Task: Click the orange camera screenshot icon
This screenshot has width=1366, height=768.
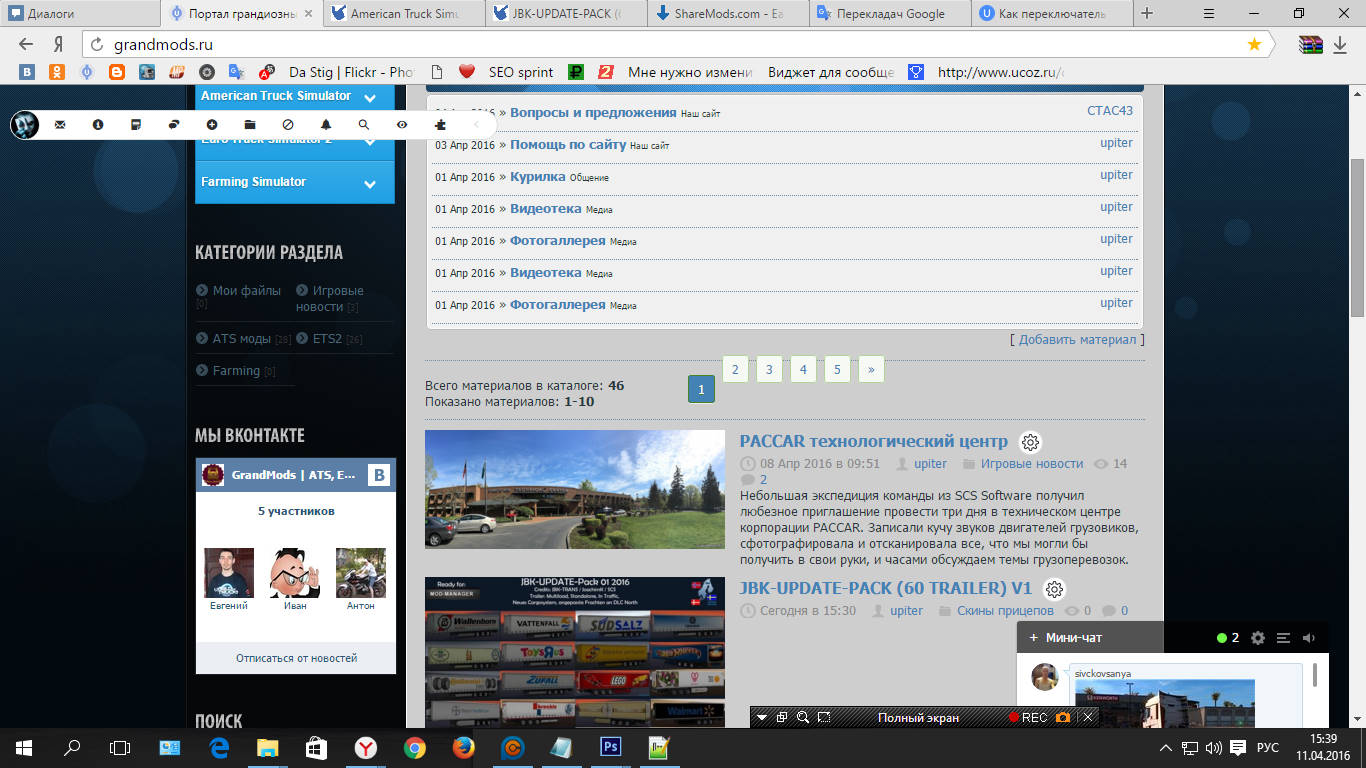Action: [1063, 717]
